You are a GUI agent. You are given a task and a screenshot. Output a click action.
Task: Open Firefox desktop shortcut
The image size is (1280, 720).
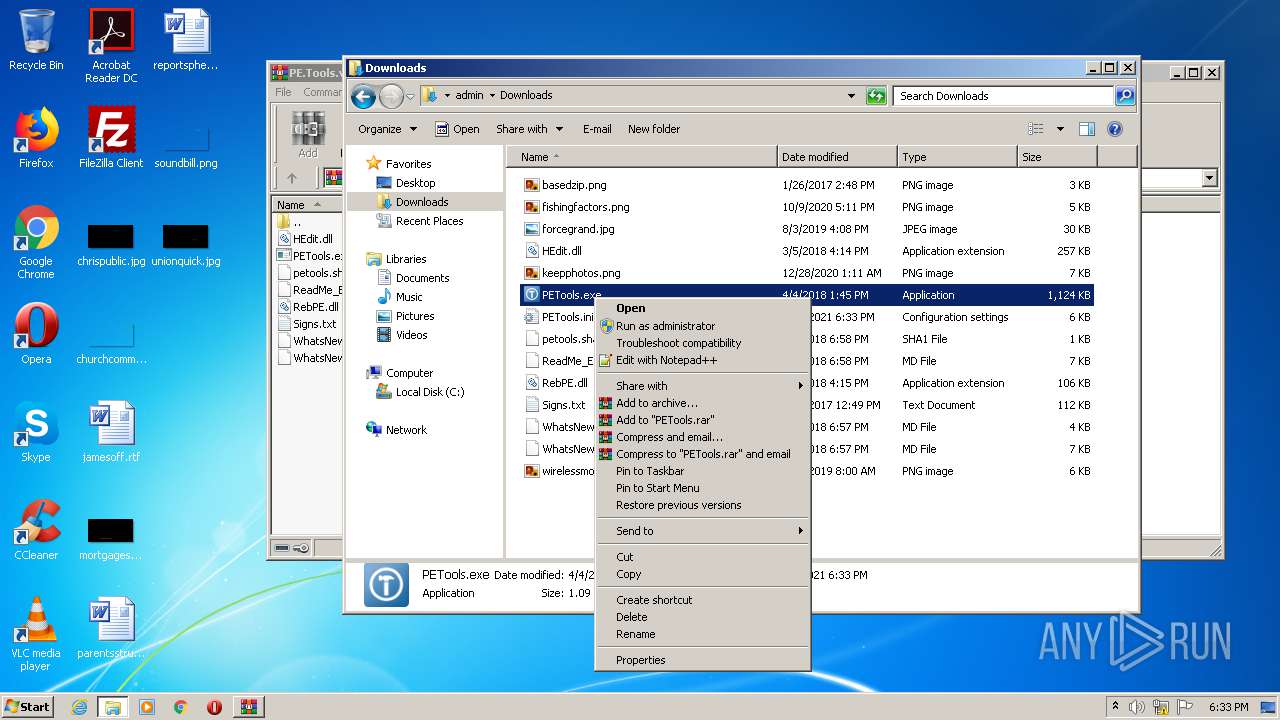36,138
